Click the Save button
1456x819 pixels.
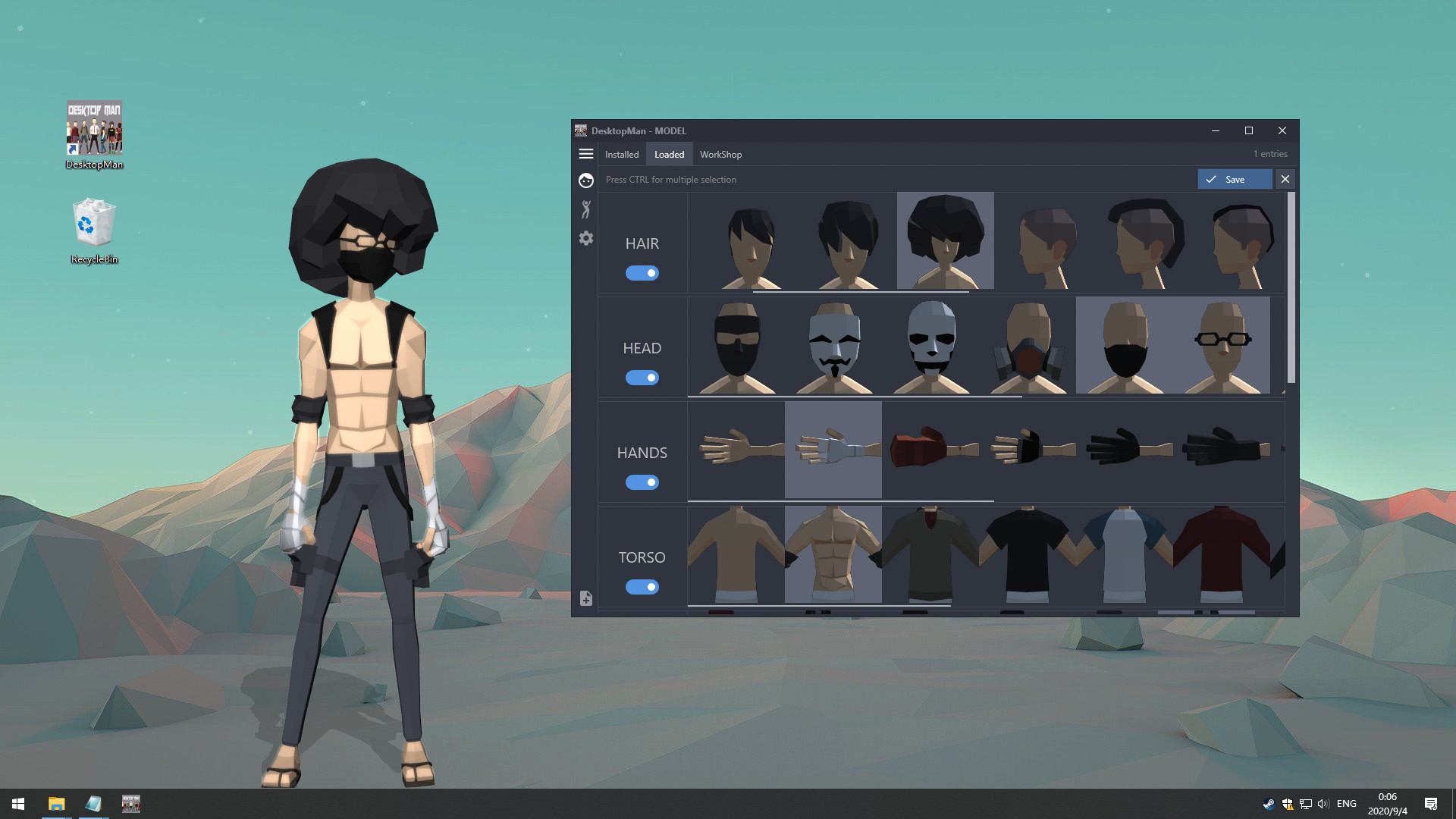click(x=1234, y=179)
